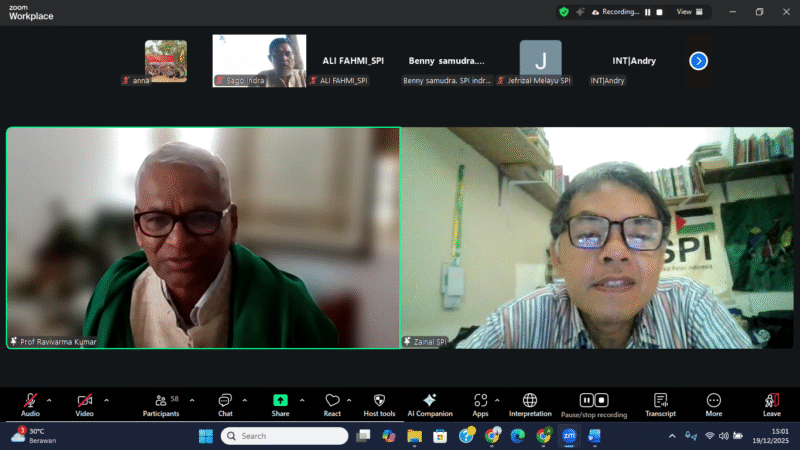Open the Chat panel
The image size is (800, 450).
225,401
